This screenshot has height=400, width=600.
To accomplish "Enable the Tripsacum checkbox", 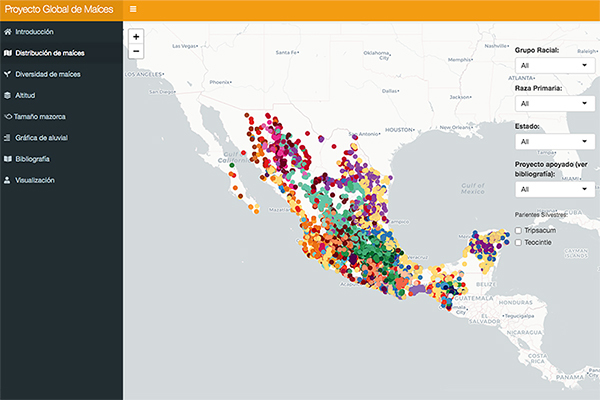I will 518,230.
